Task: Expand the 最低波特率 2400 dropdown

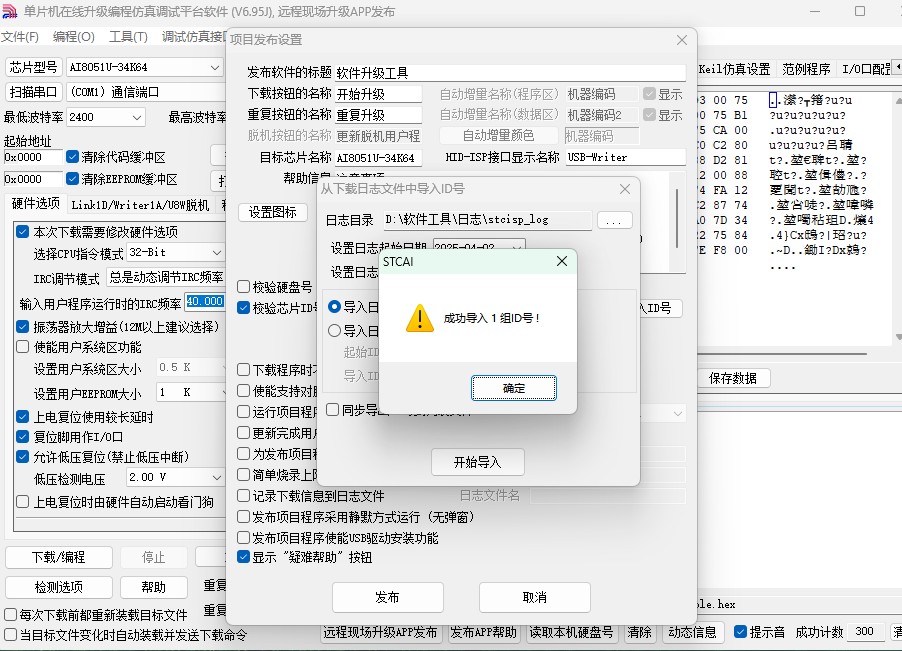Action: [x=137, y=117]
